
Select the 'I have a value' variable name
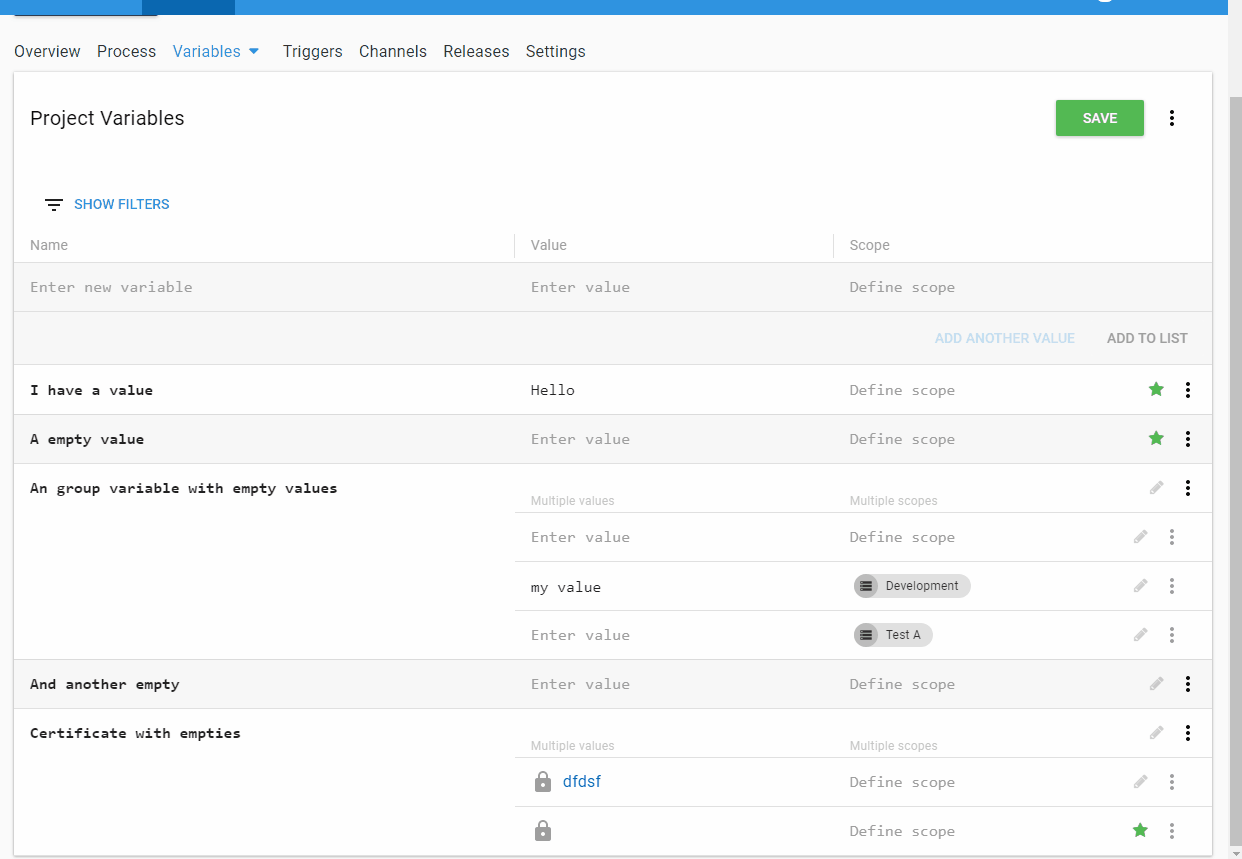91,390
